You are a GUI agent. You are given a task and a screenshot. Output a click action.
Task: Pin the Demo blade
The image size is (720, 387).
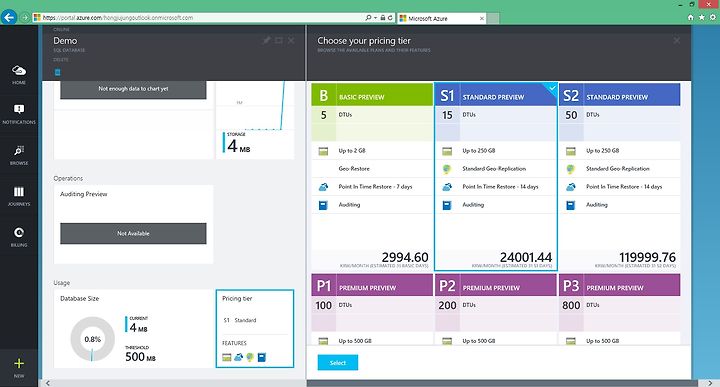click(x=266, y=40)
